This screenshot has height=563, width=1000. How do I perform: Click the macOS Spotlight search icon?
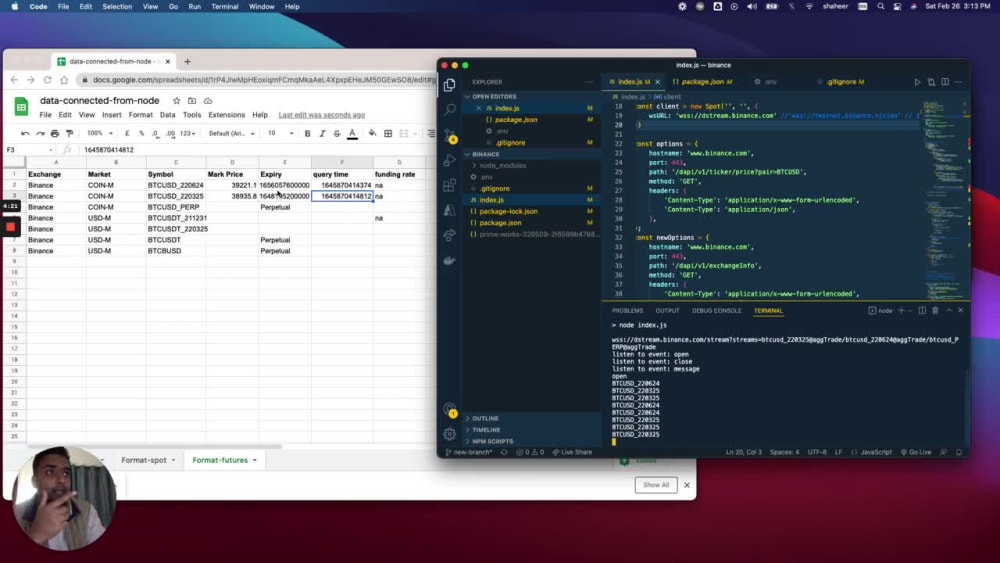click(x=881, y=6)
